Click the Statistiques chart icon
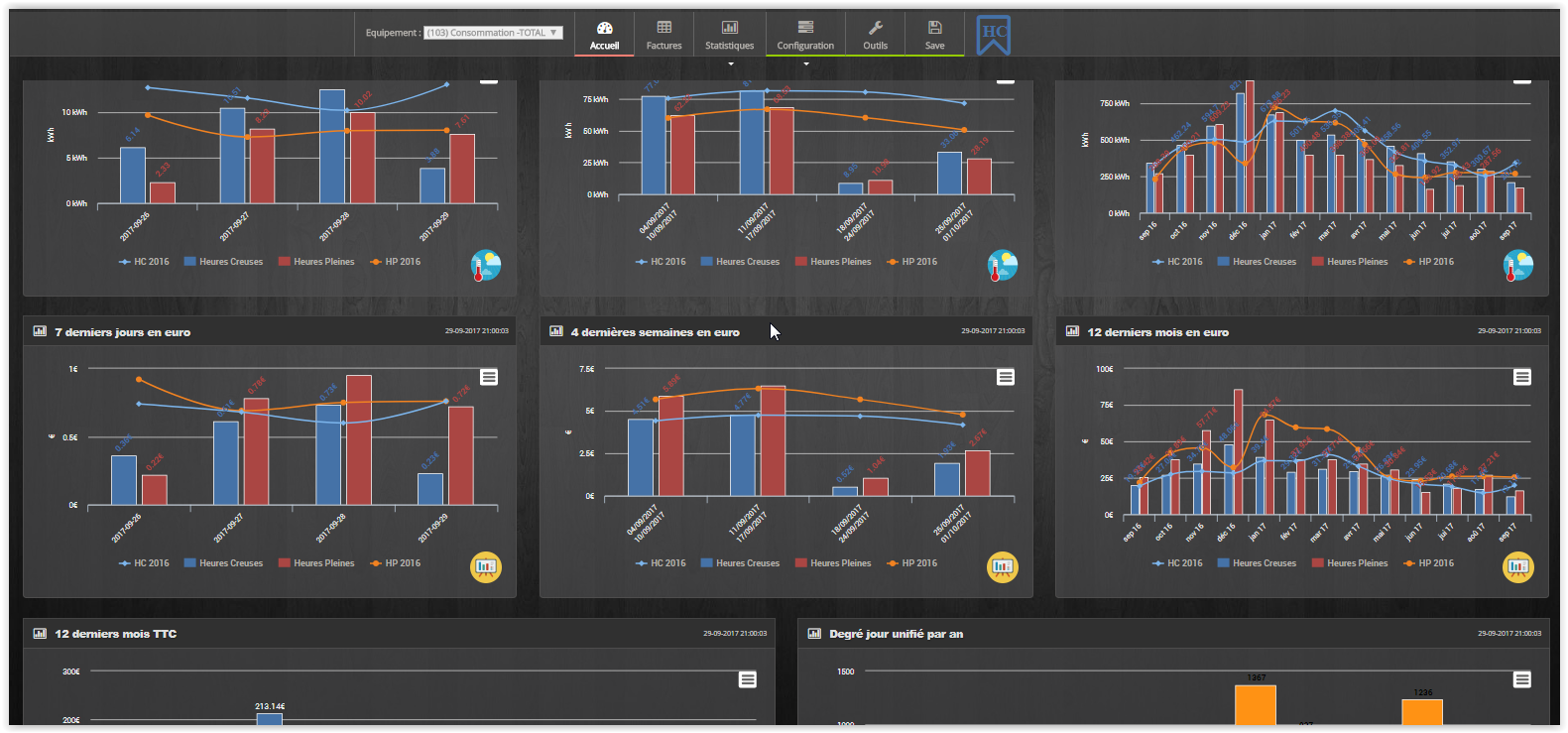The image size is (1568, 733). 730,28
